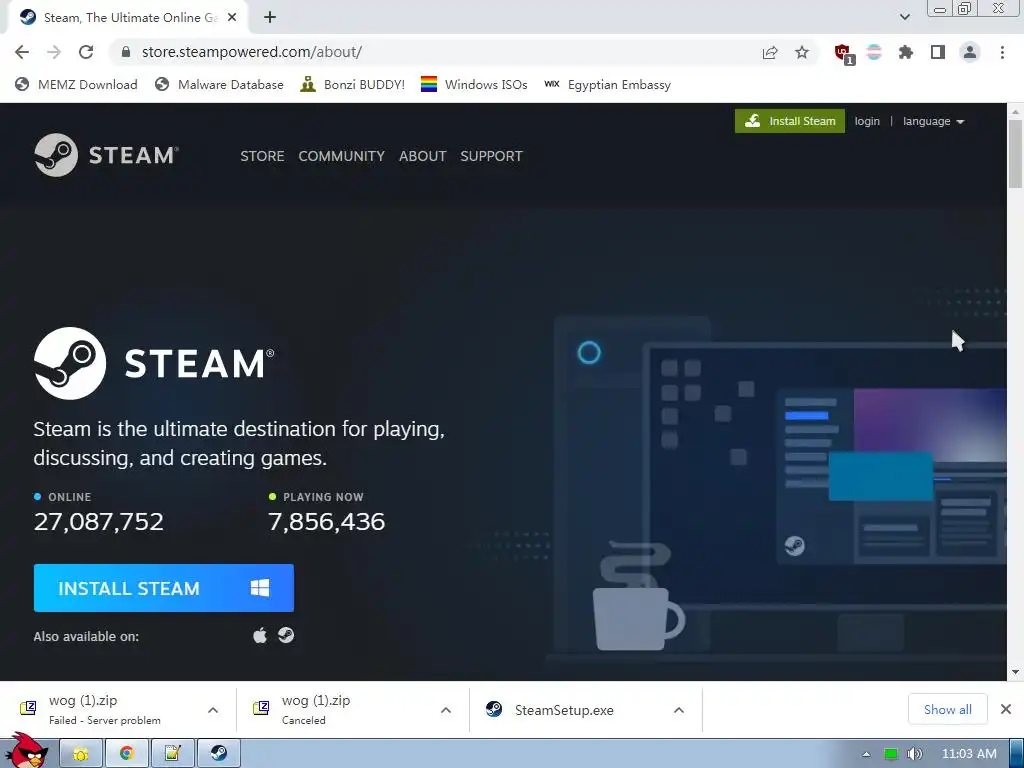Expand options for SteamSetup.exe
The width and height of the screenshot is (1024, 768).
(x=679, y=710)
